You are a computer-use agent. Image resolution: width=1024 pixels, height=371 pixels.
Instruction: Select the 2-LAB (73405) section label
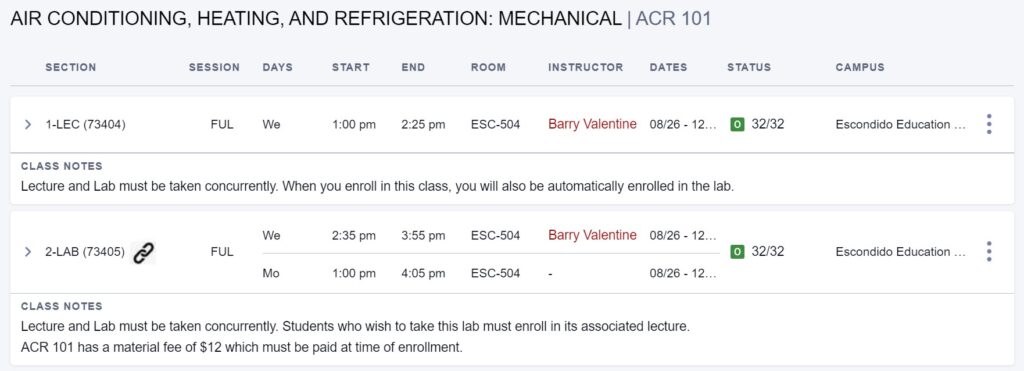click(85, 251)
